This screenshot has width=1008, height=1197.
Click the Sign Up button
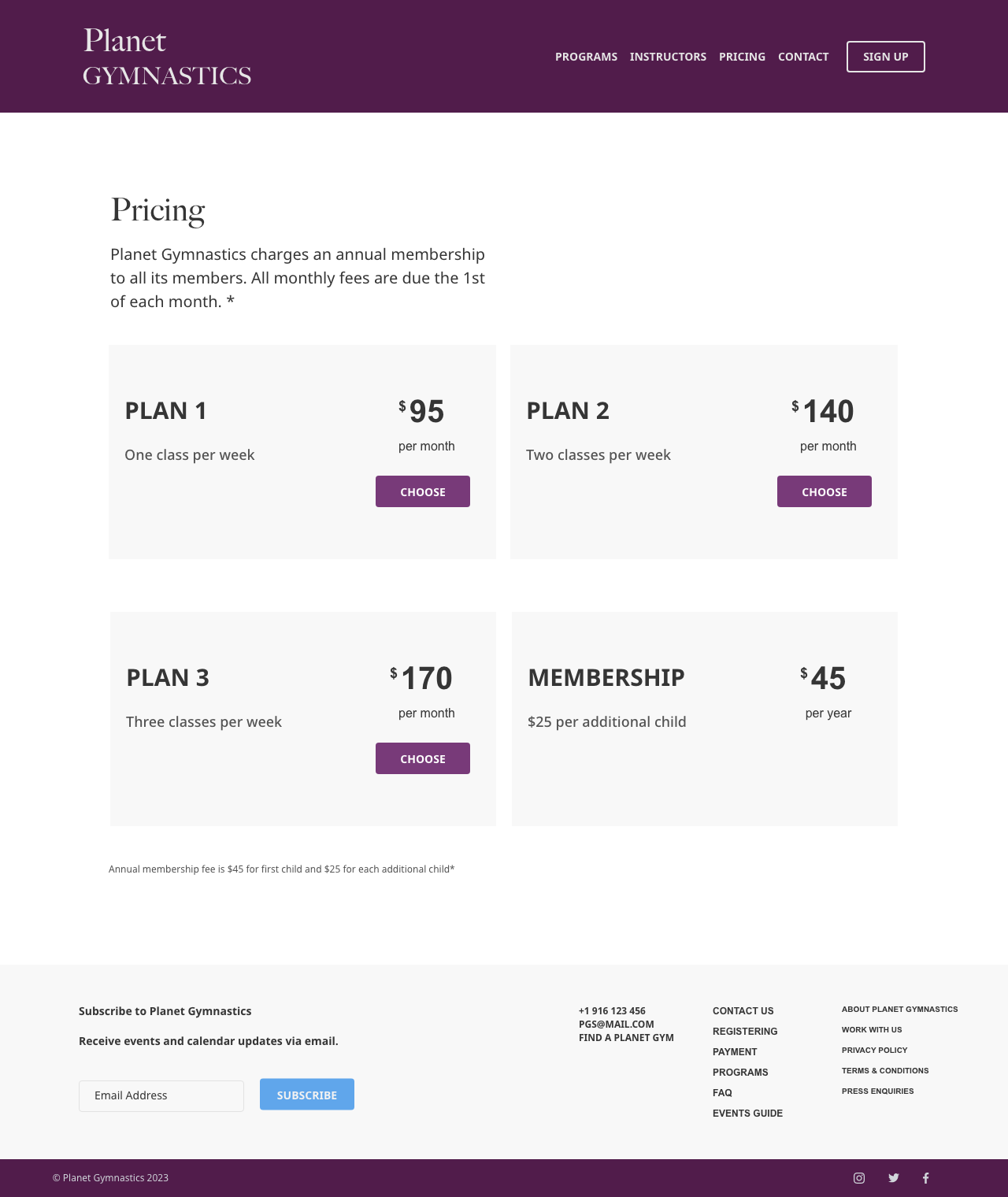(886, 57)
